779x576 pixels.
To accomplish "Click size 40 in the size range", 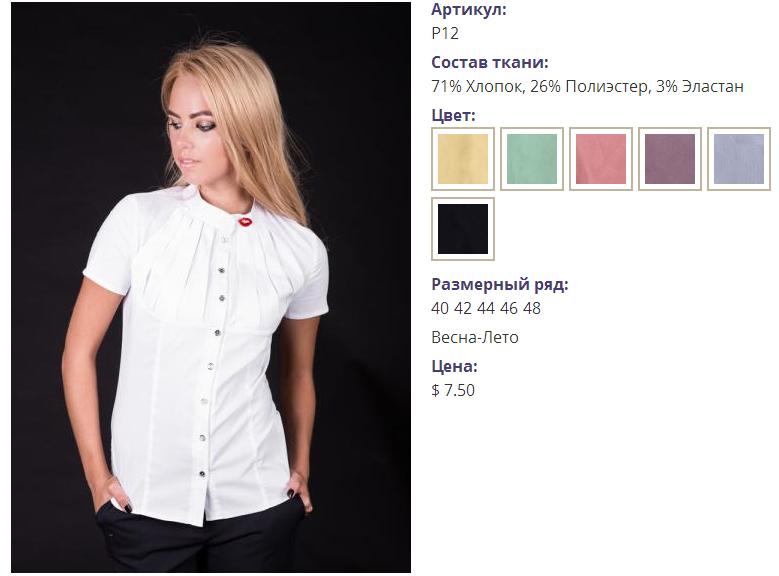I will pyautogui.click(x=440, y=308).
